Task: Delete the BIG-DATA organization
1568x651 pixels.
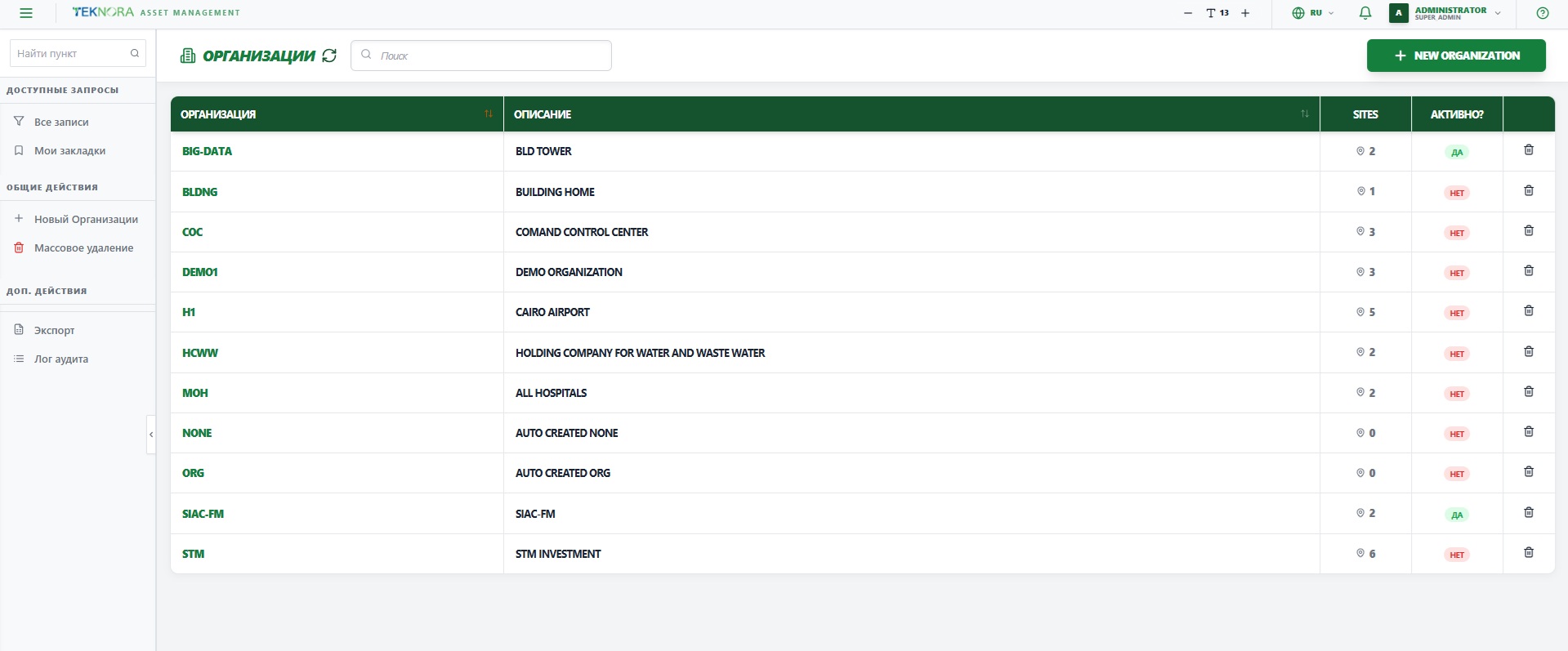Action: tap(1529, 150)
